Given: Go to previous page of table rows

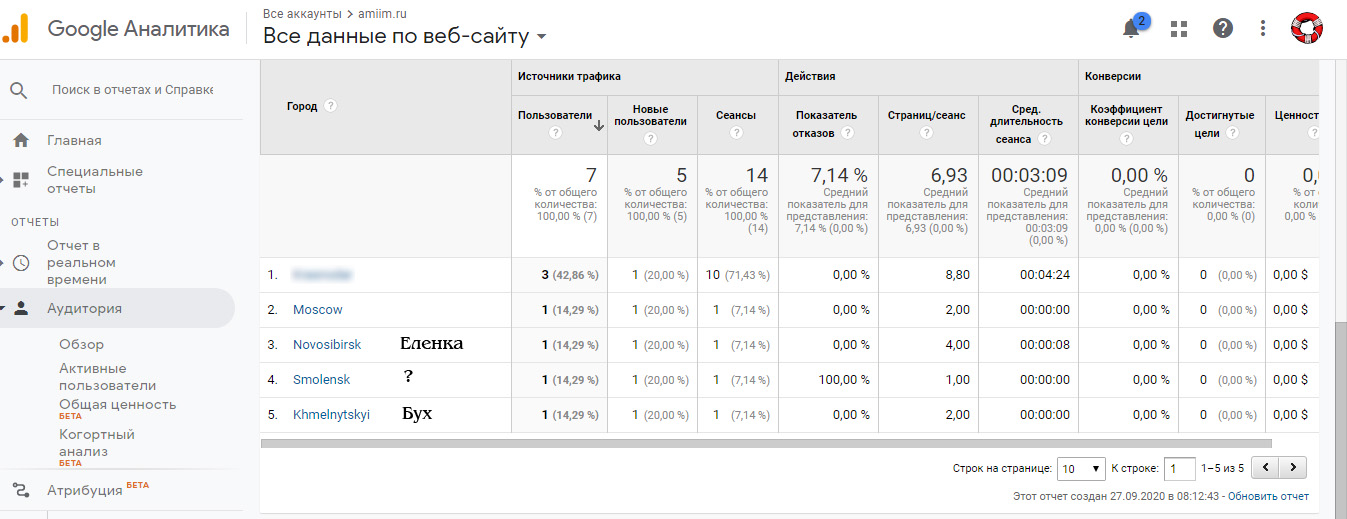Looking at the screenshot, I should click(x=1266, y=467).
